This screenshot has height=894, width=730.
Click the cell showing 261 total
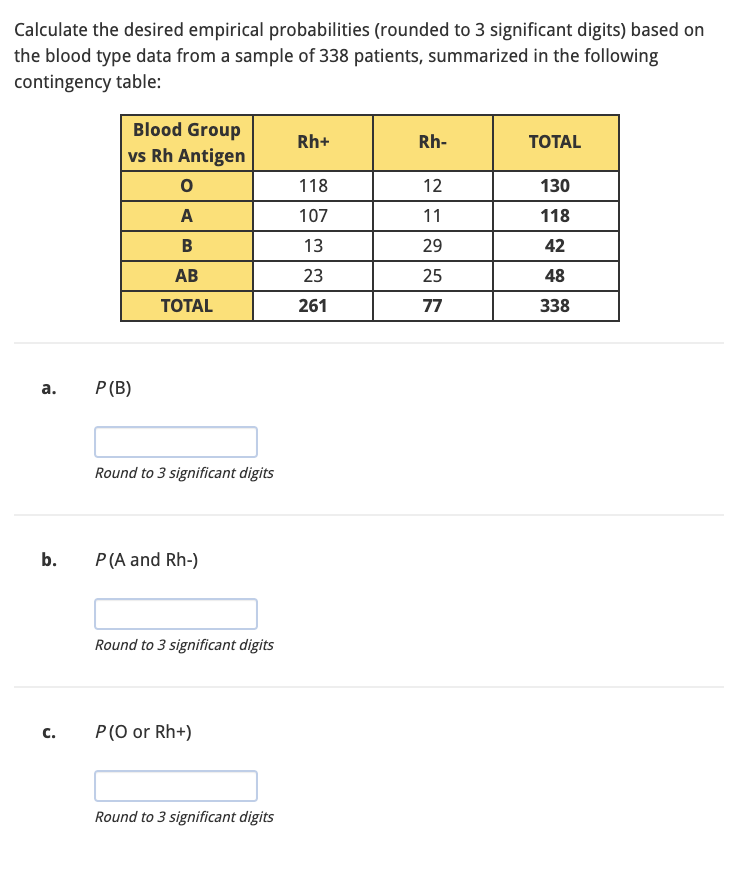point(312,306)
